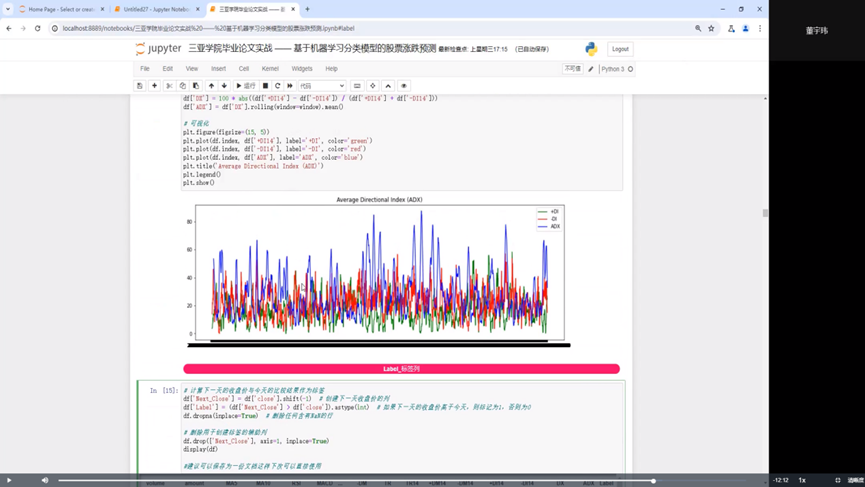The height and width of the screenshot is (487, 865).
Task: Expand the Cell menu
Action: click(x=244, y=69)
